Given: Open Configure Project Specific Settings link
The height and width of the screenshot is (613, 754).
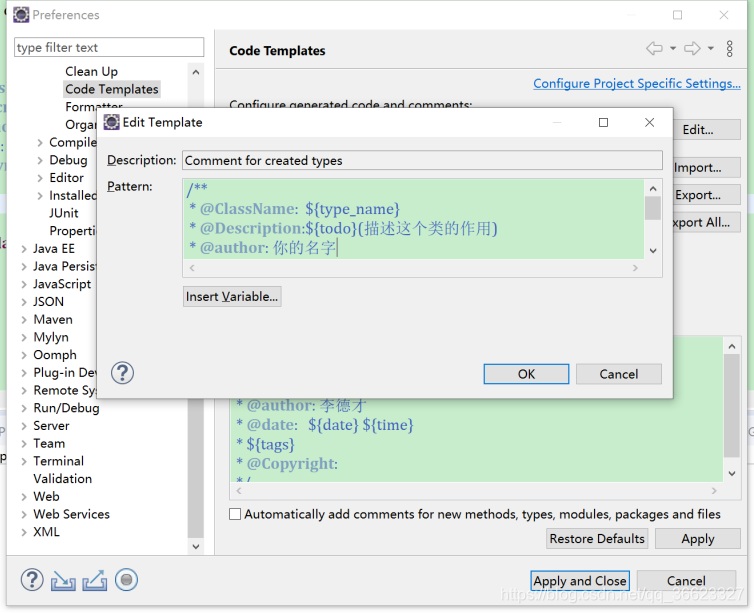Looking at the screenshot, I should (x=637, y=83).
